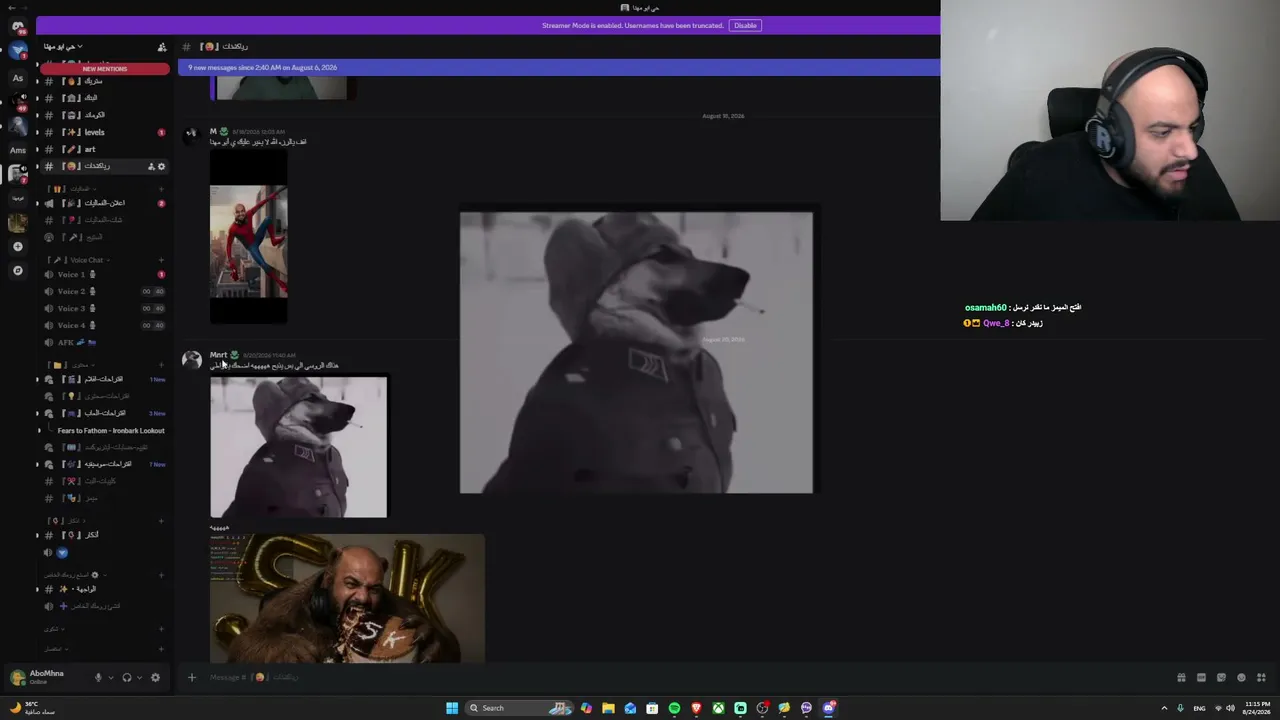Join the AFK voice channel
The image size is (1280, 720).
(x=104, y=342)
